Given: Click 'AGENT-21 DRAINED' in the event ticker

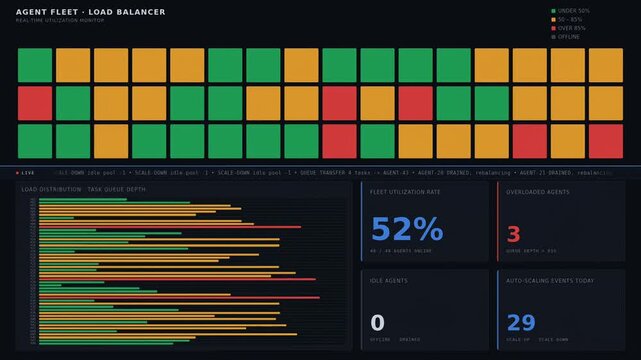Looking at the screenshot, I should (x=545, y=173).
